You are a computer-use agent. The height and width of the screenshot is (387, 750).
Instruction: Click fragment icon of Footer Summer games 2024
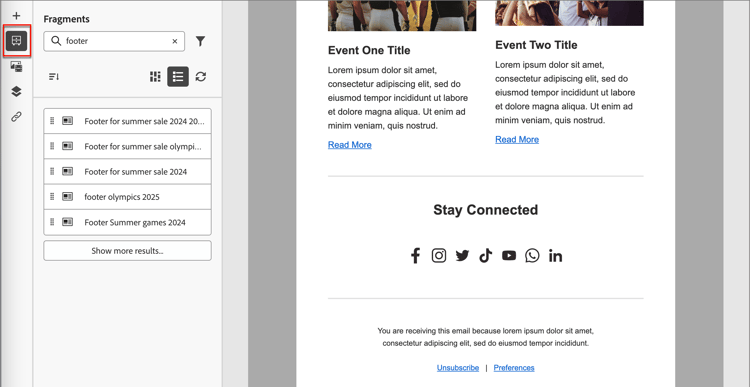coord(67,222)
